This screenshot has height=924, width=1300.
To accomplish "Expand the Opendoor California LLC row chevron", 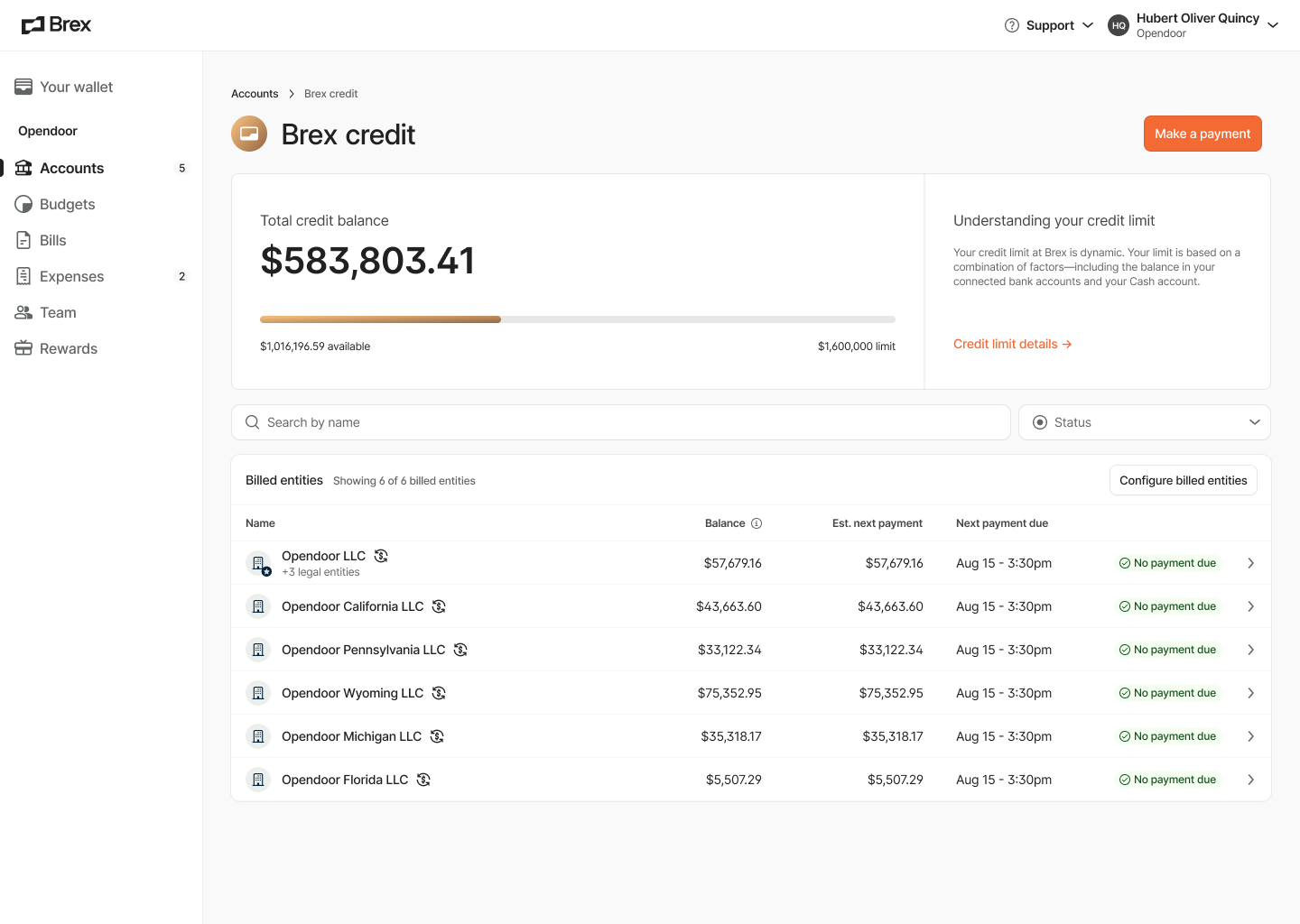I will [1250, 606].
